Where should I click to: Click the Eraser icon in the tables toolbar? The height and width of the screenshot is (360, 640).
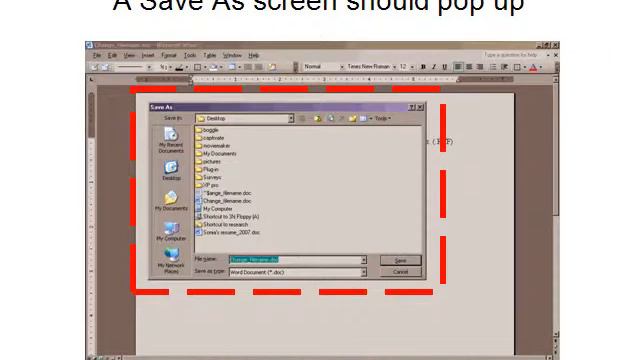click(x=105, y=67)
